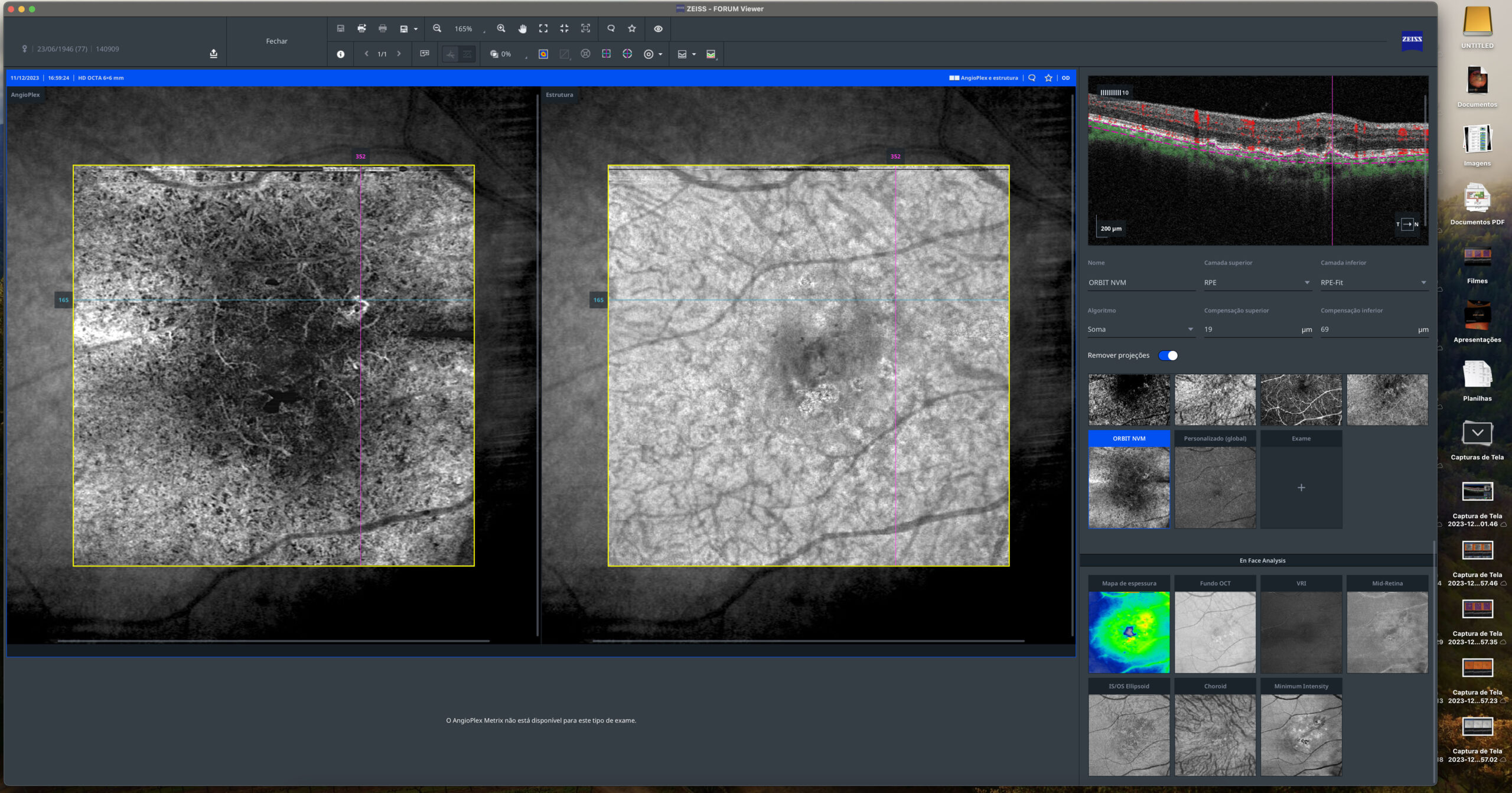Image resolution: width=1512 pixels, height=793 pixels.
Task: Click the Nome field containing ORBIT NVM
Action: coord(1141,283)
